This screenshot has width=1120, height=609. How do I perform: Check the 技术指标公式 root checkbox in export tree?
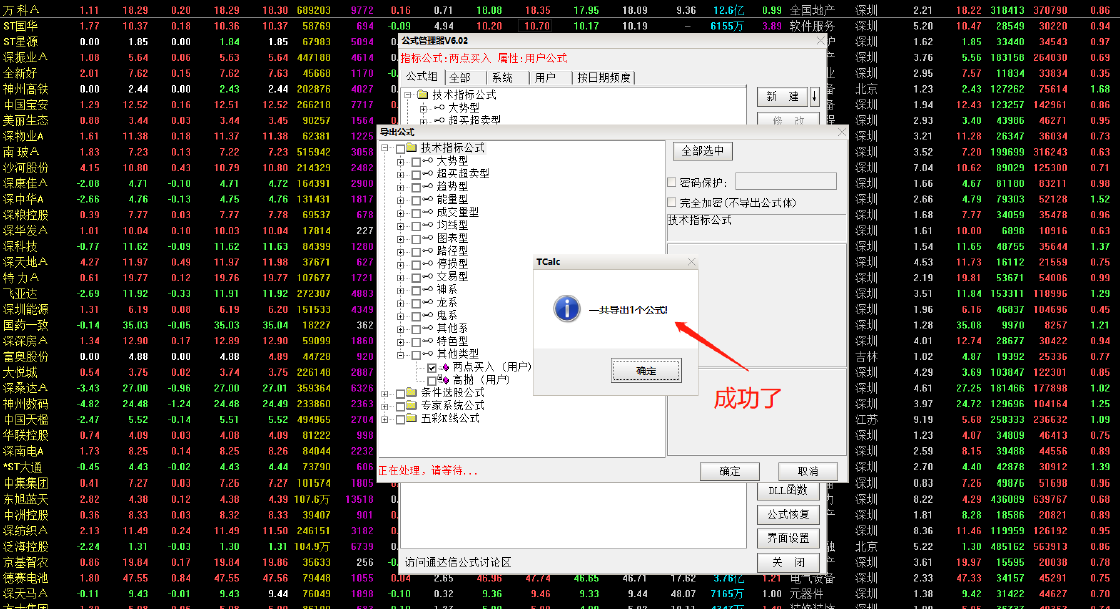(x=400, y=149)
